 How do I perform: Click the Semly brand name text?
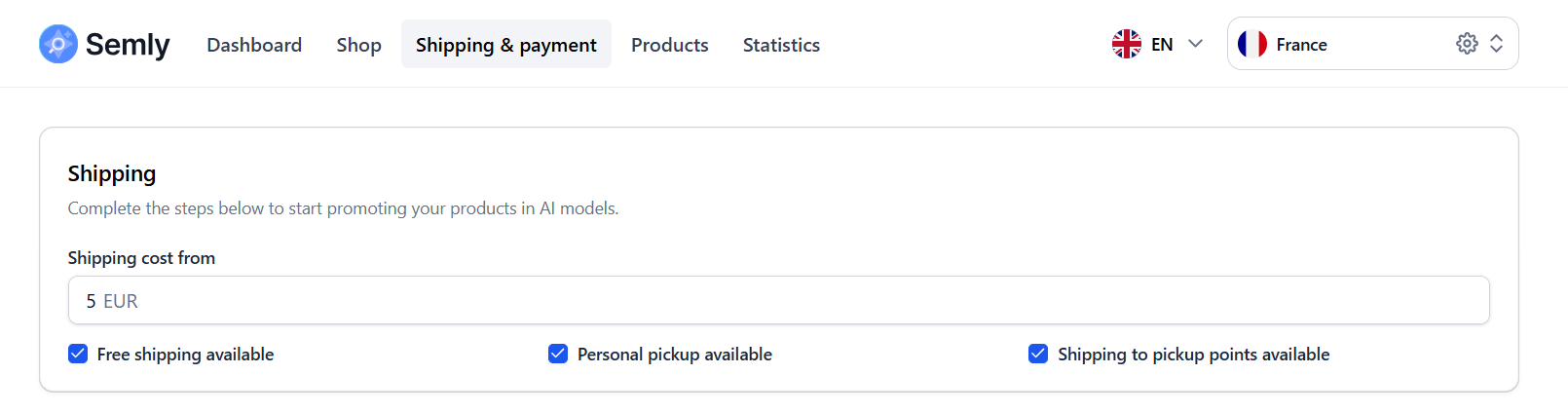tap(128, 44)
